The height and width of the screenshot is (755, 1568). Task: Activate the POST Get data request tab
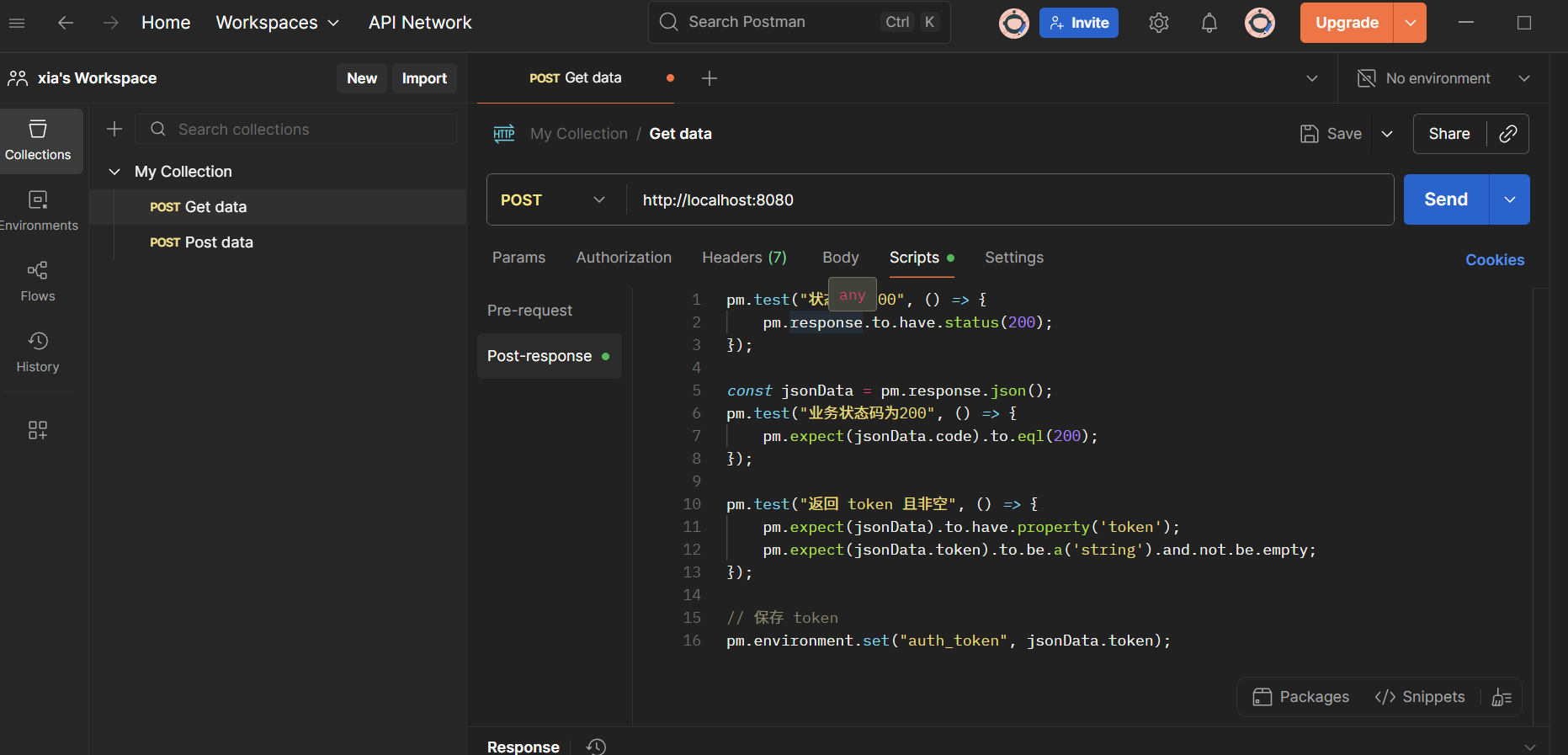(576, 78)
